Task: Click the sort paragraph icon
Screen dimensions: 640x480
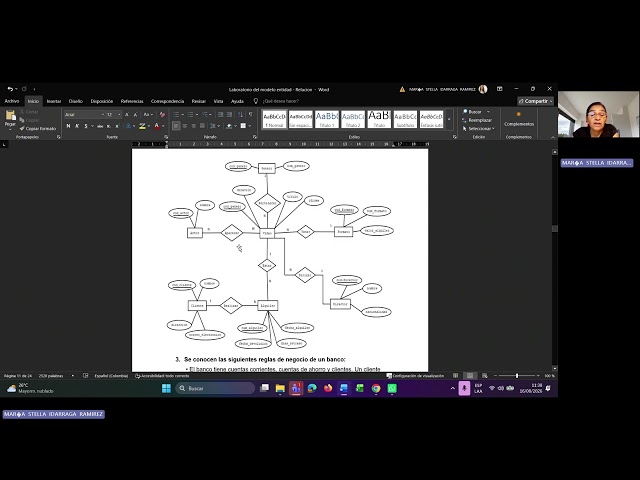Action: [240, 115]
